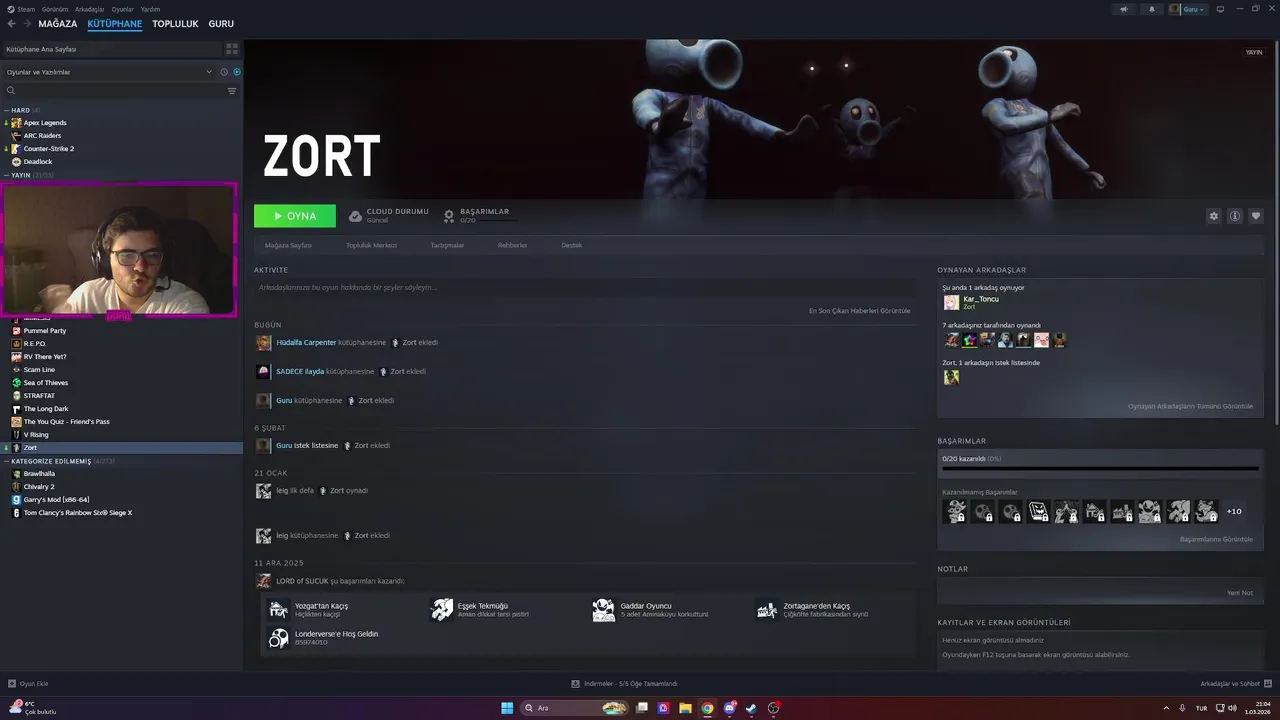Image resolution: width=1280 pixels, height=720 pixels.
Task: Open Zort game settings gear
Action: click(x=1214, y=216)
